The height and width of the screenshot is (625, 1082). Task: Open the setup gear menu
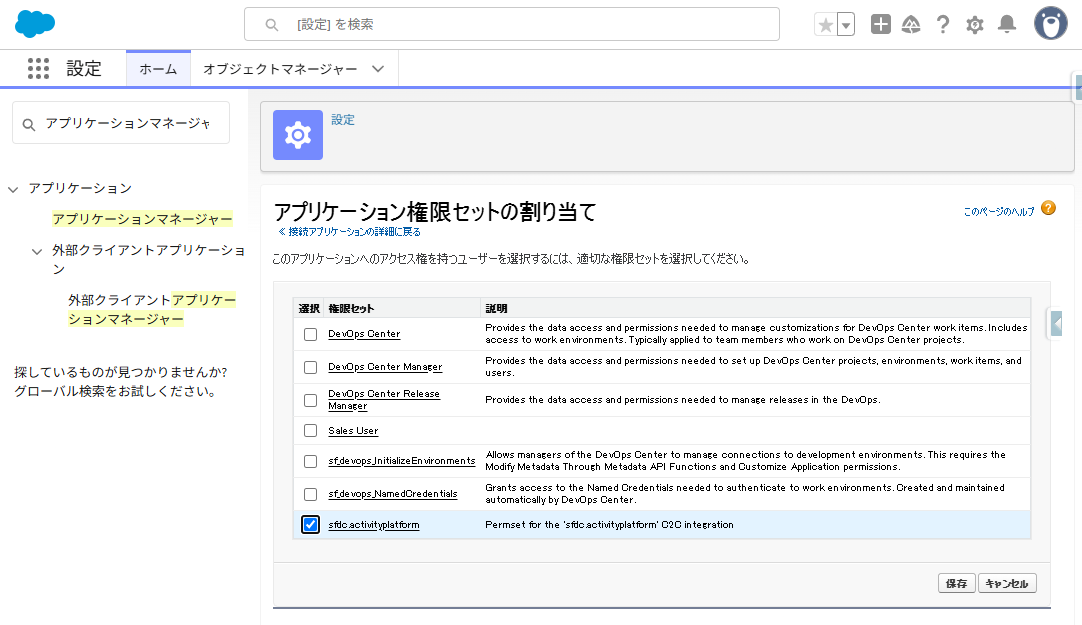(x=974, y=25)
